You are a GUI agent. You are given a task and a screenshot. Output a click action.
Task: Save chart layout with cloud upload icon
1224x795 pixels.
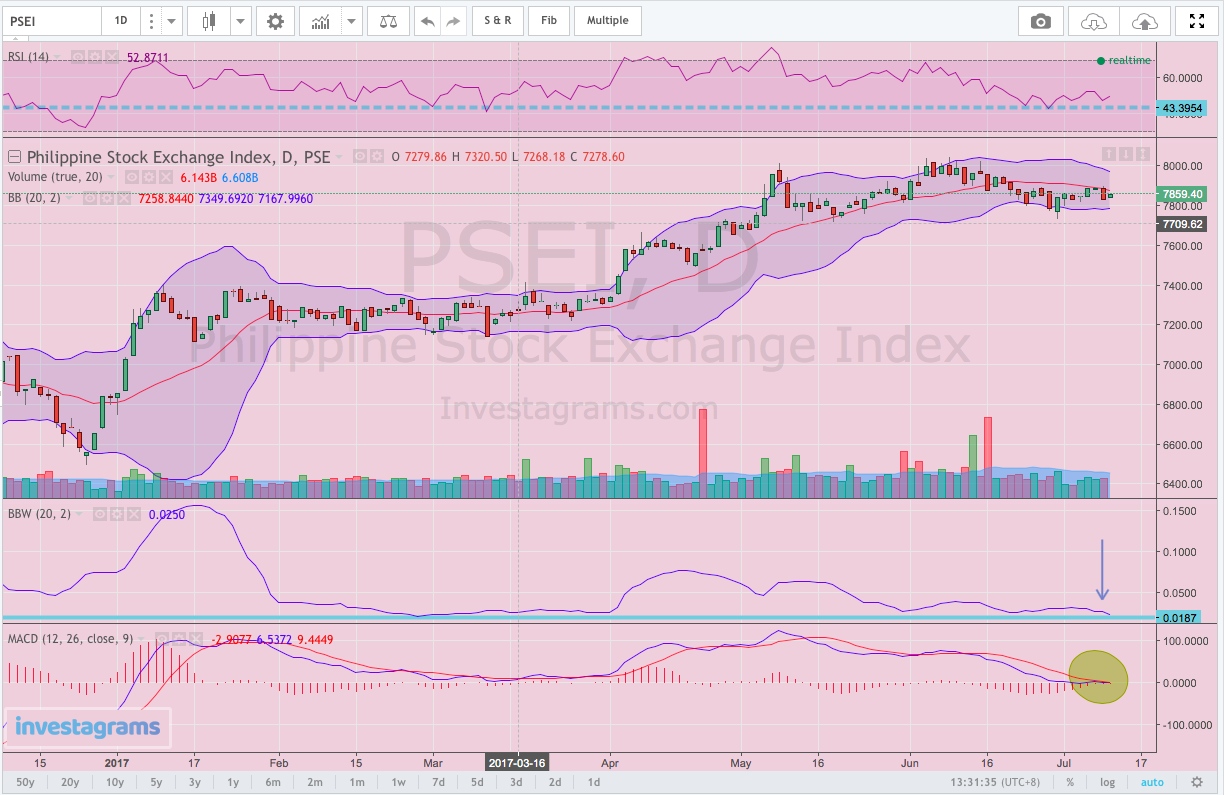point(1144,21)
